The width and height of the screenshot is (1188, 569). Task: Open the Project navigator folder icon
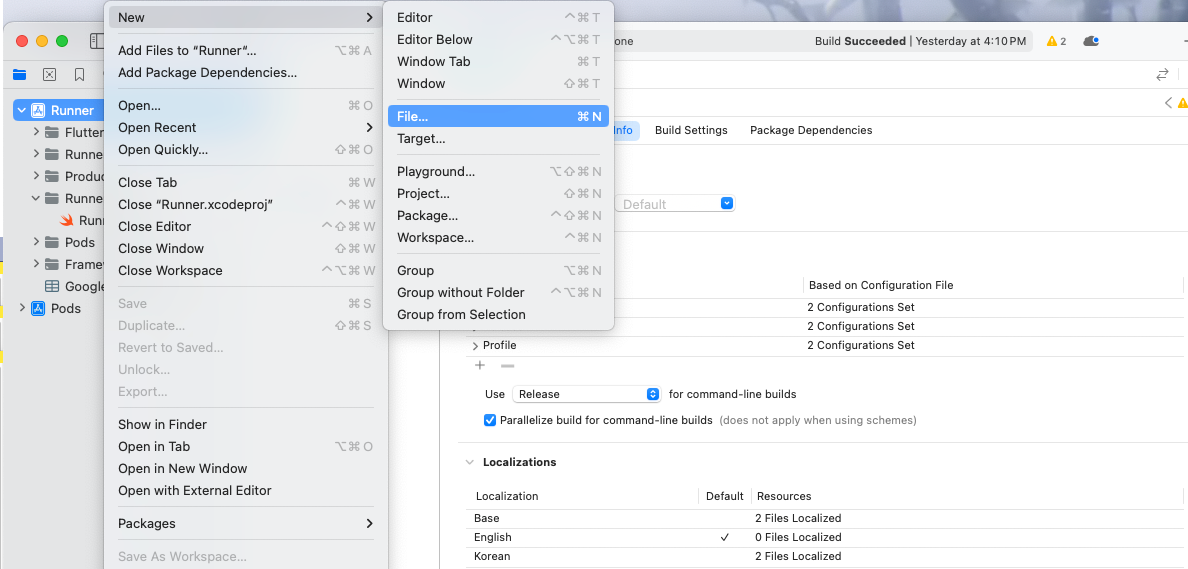[20, 74]
